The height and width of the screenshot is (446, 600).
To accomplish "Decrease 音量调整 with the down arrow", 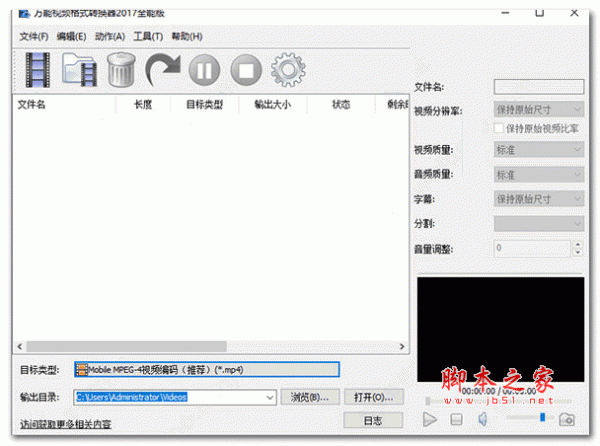I will (578, 252).
